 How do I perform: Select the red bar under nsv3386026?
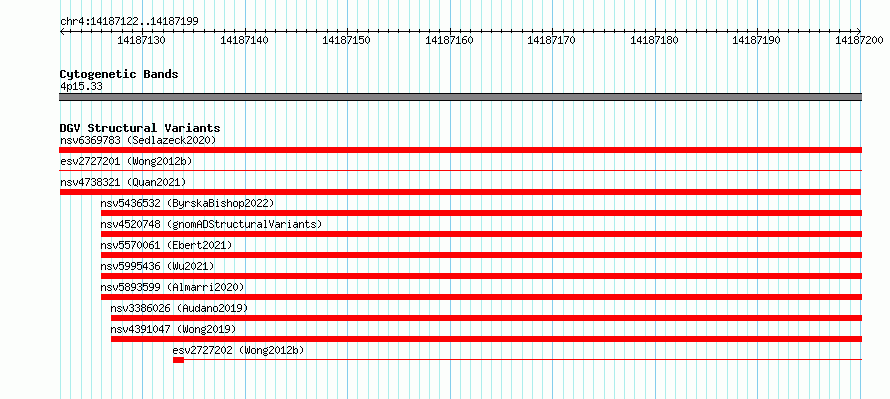pos(486,318)
